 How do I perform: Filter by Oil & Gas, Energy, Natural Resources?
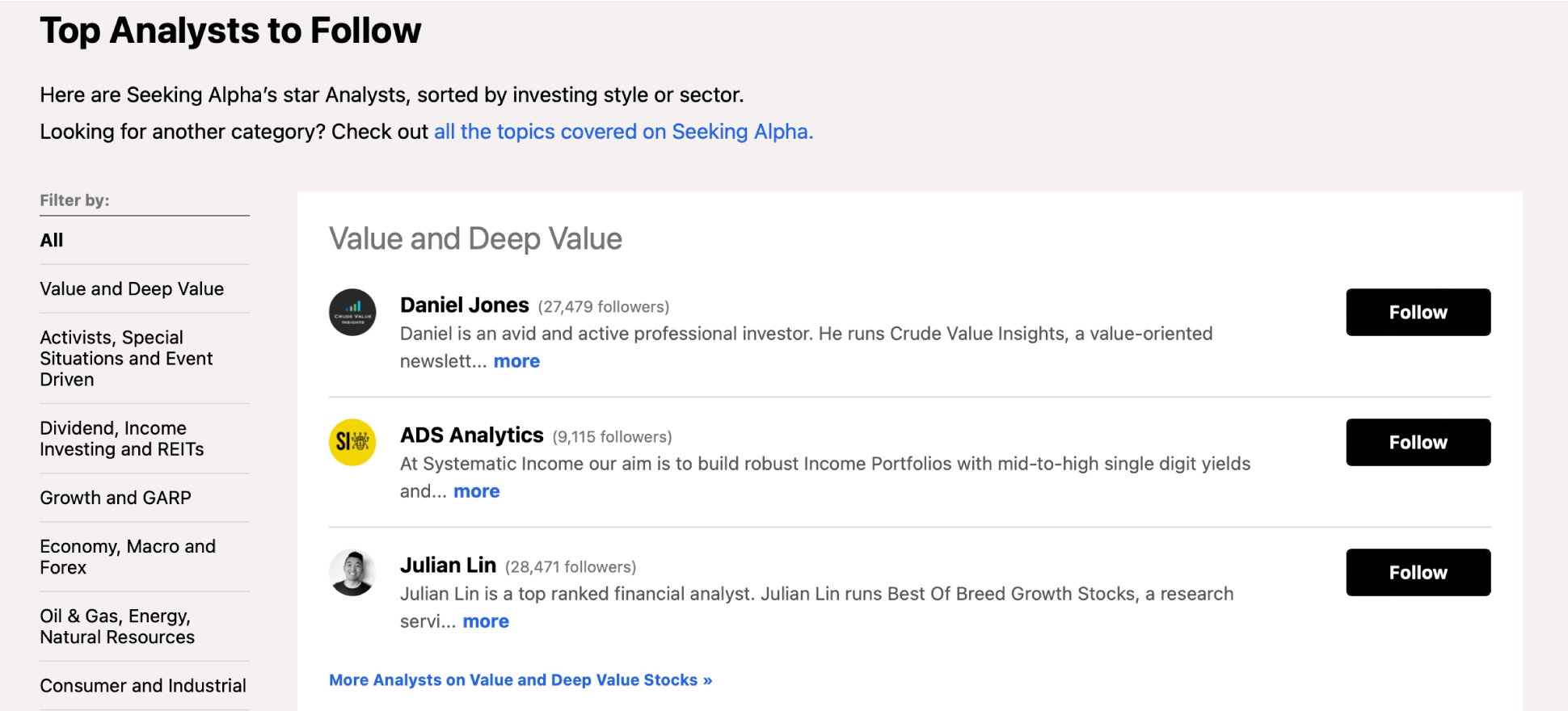click(x=117, y=626)
